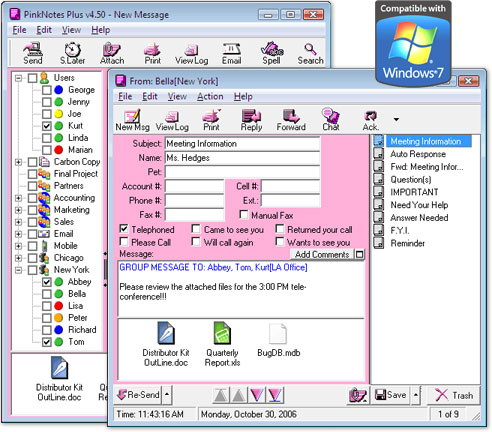Viewport: 492px width, 432px height.
Task: Click the Reply toolbar icon
Action: coord(251,120)
